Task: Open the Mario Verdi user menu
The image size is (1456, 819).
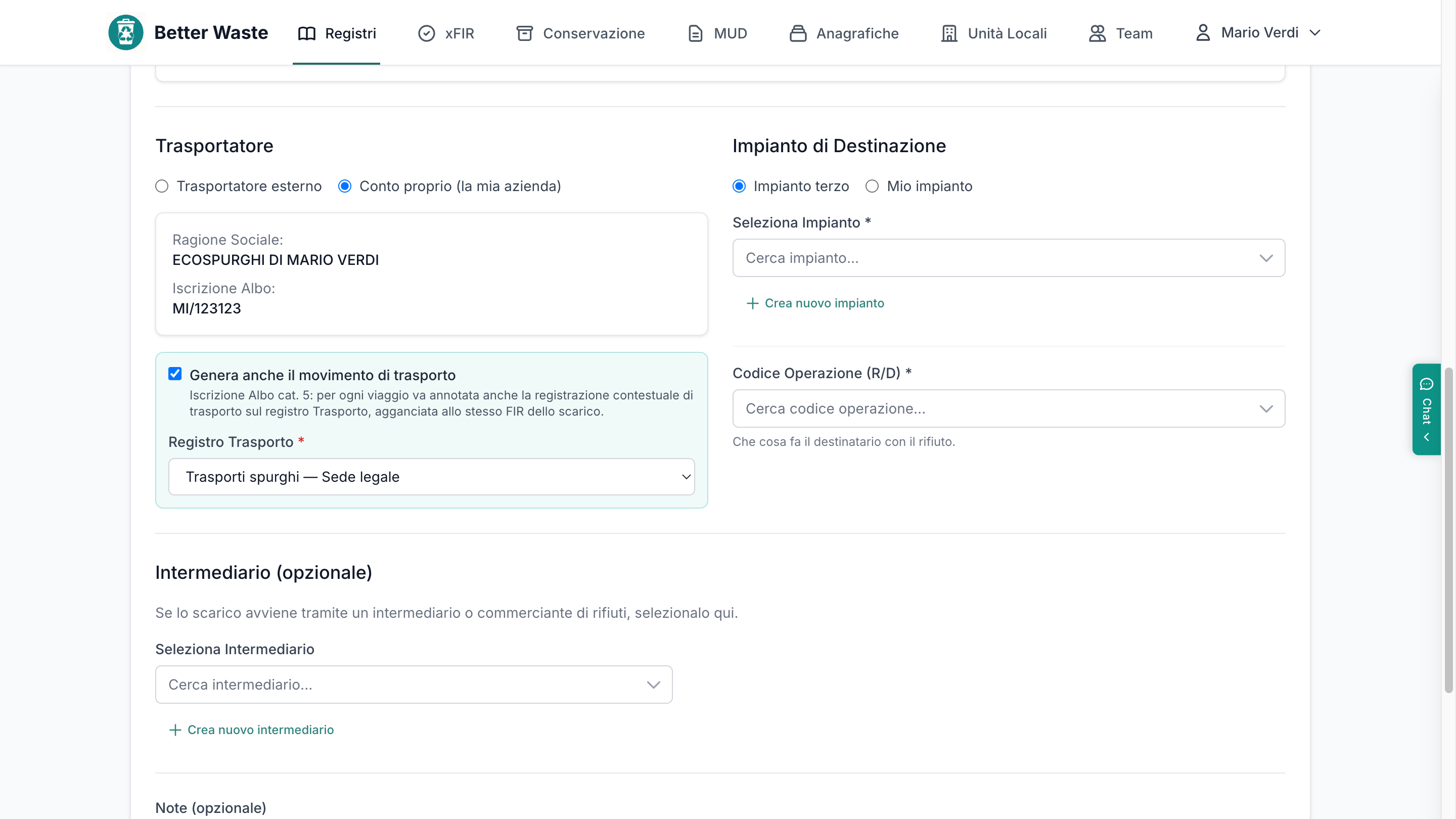Action: pyautogui.click(x=1259, y=33)
